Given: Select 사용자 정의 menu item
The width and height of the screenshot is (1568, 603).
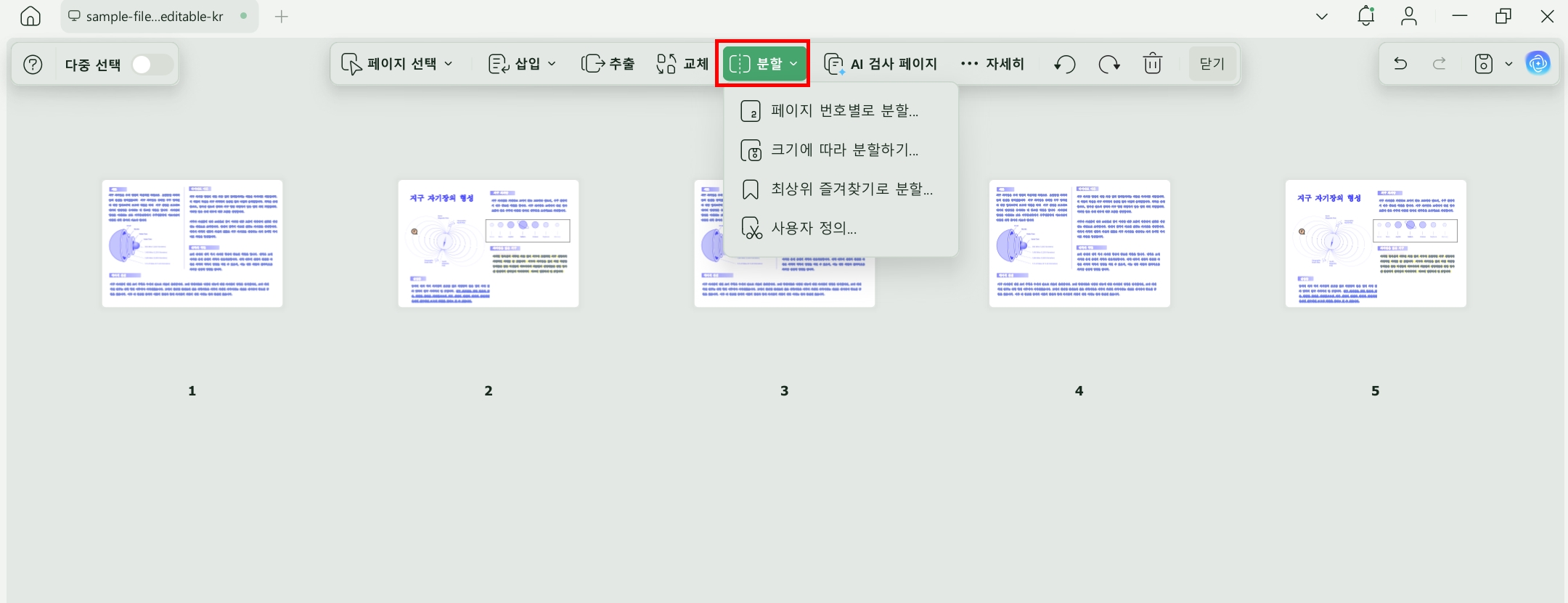Looking at the screenshot, I should 841,229.
